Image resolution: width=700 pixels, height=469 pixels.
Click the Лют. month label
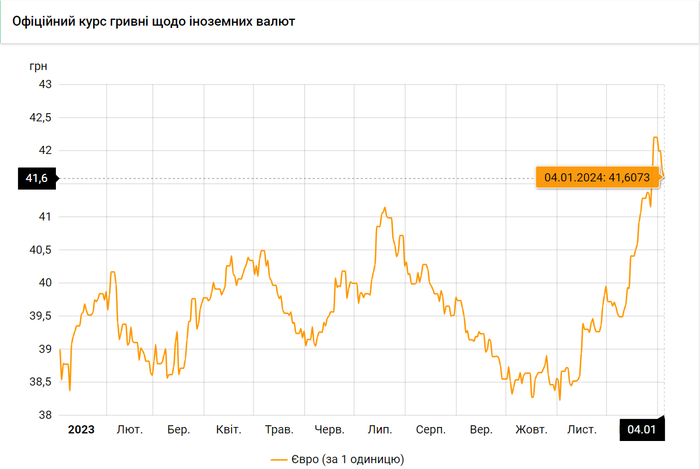tap(129, 430)
